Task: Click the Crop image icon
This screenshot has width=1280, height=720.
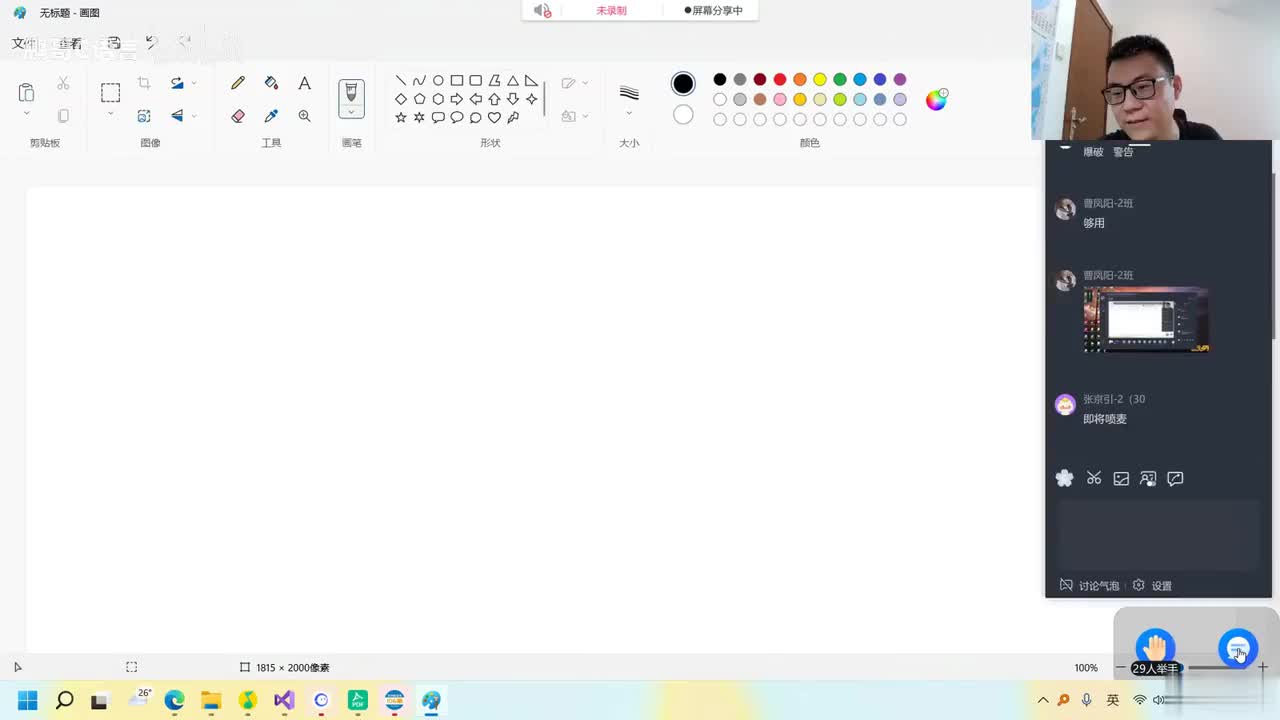Action: point(144,83)
